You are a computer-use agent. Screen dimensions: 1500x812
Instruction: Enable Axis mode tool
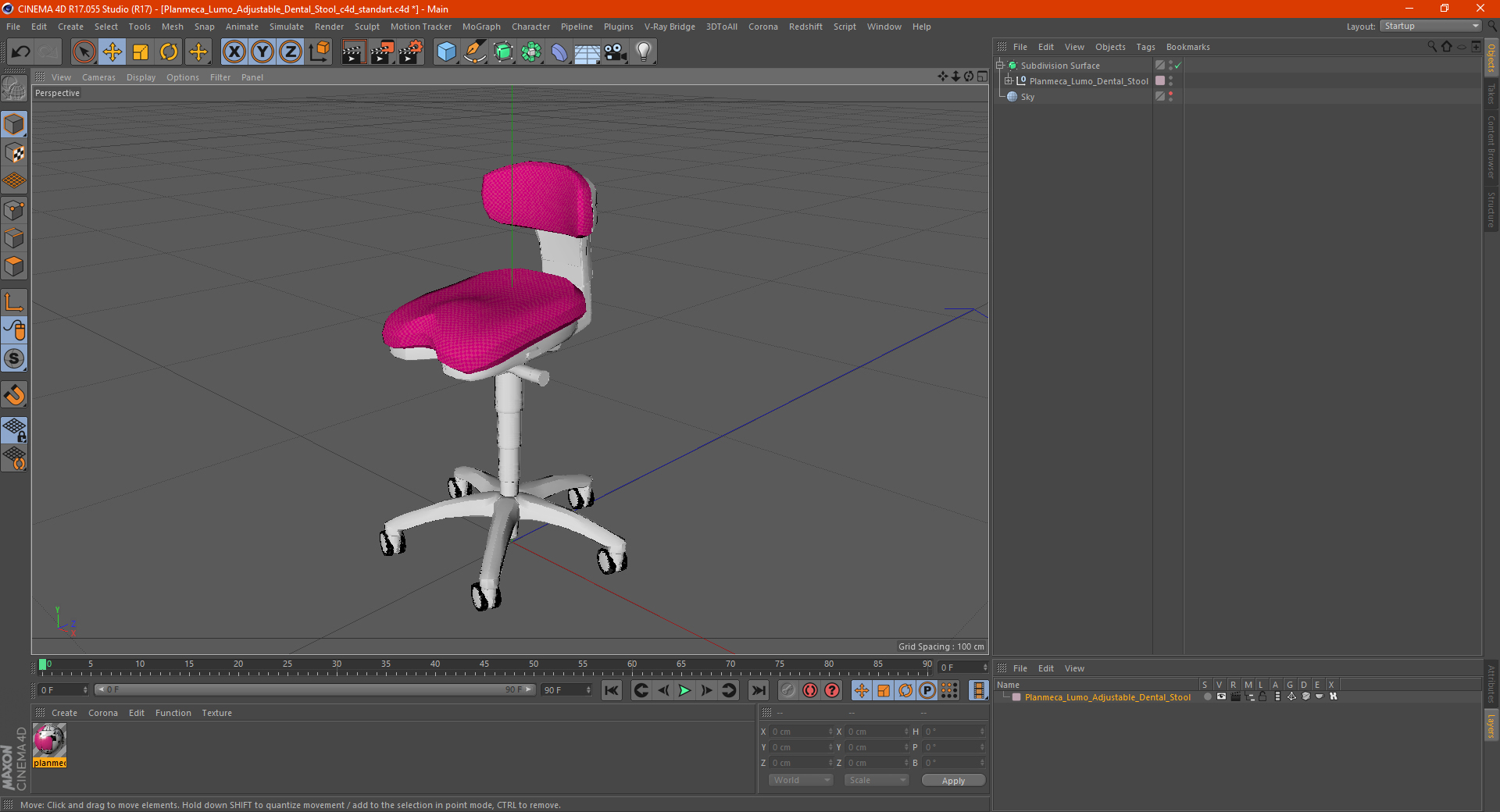(14, 302)
